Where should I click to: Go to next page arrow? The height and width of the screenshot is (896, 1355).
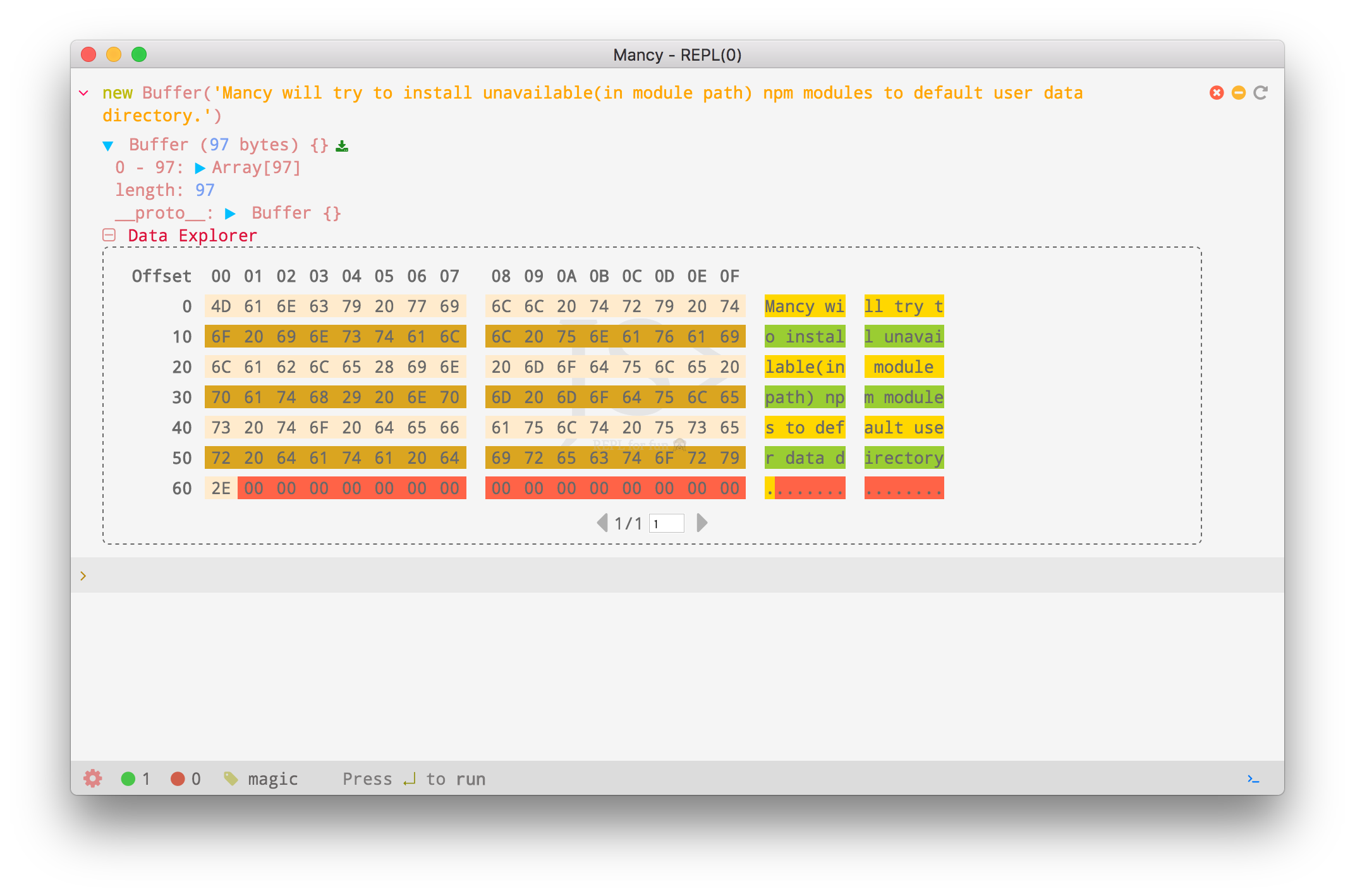[702, 523]
